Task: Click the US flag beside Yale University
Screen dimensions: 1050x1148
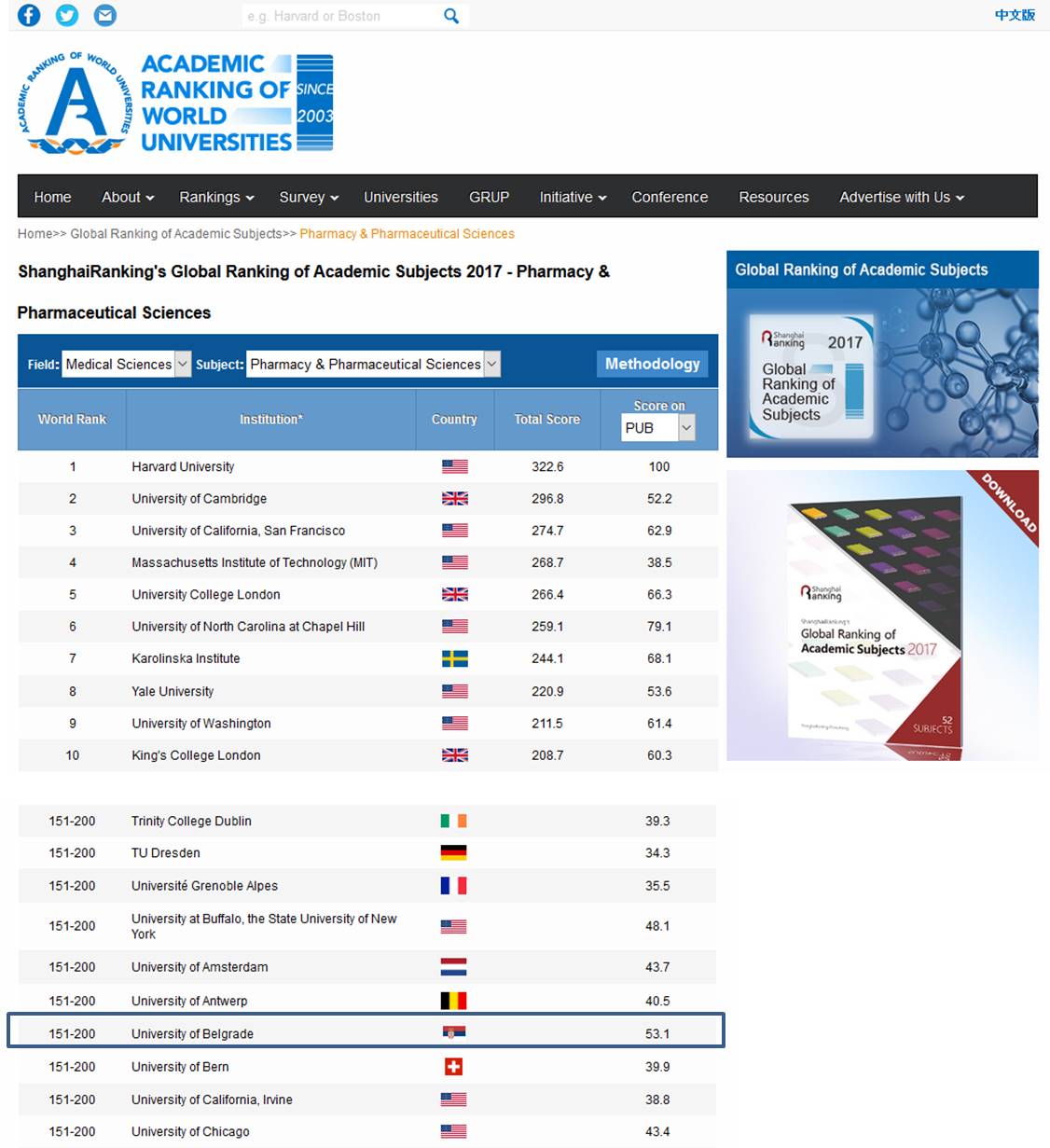Action: tap(455, 691)
